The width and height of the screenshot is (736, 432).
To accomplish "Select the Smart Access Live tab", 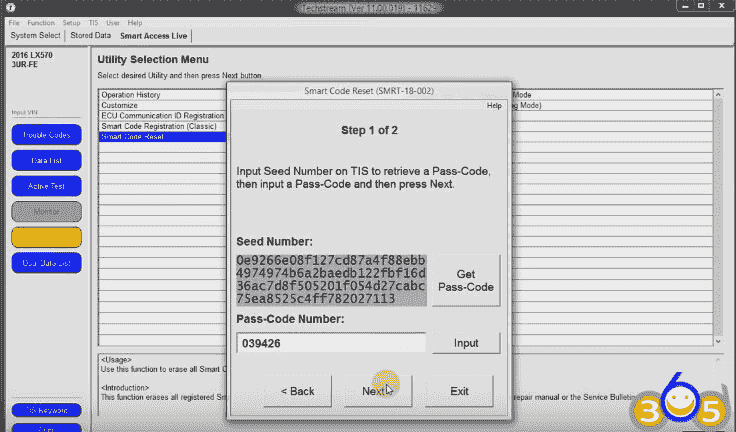I will pyautogui.click(x=154, y=35).
